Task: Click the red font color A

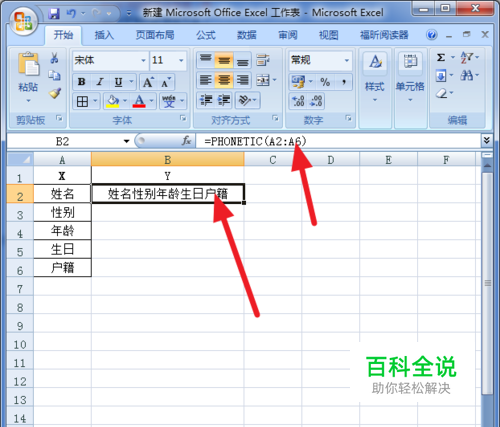Action: pos(139,101)
